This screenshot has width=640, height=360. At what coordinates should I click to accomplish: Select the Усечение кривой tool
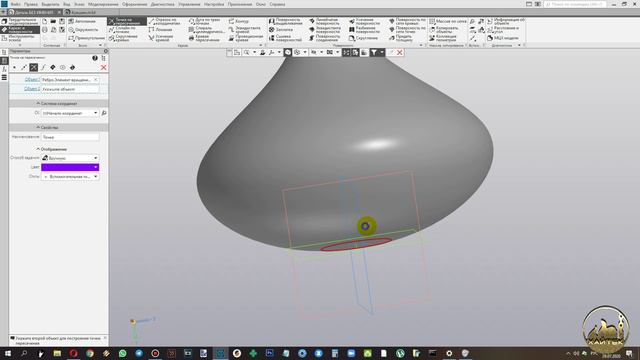(161, 38)
